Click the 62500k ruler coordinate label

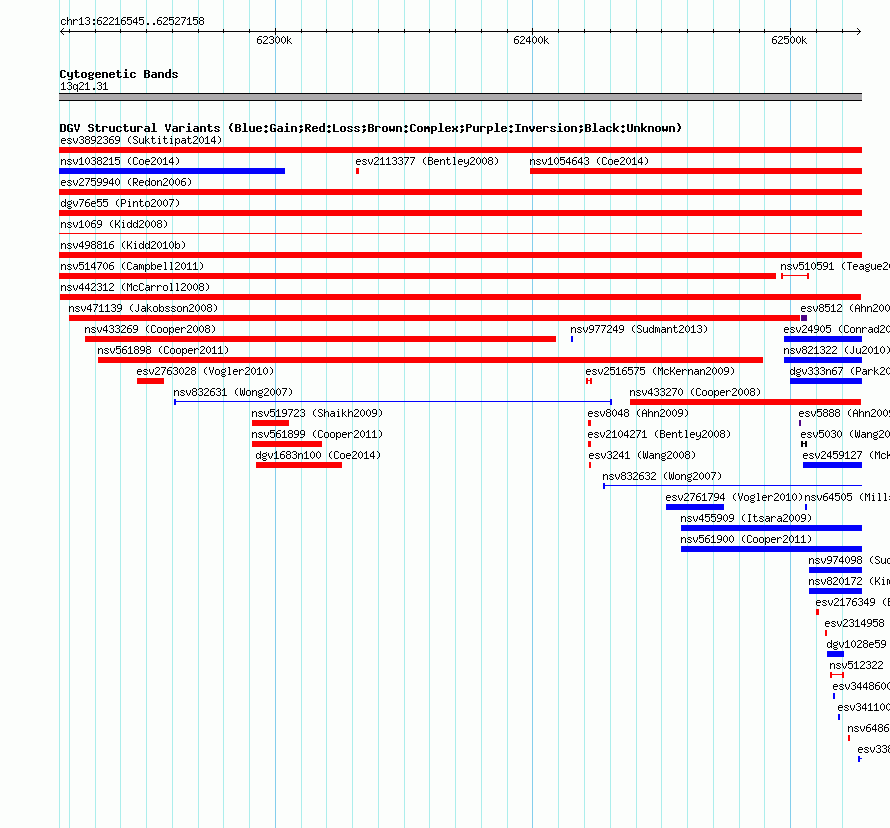789,40
